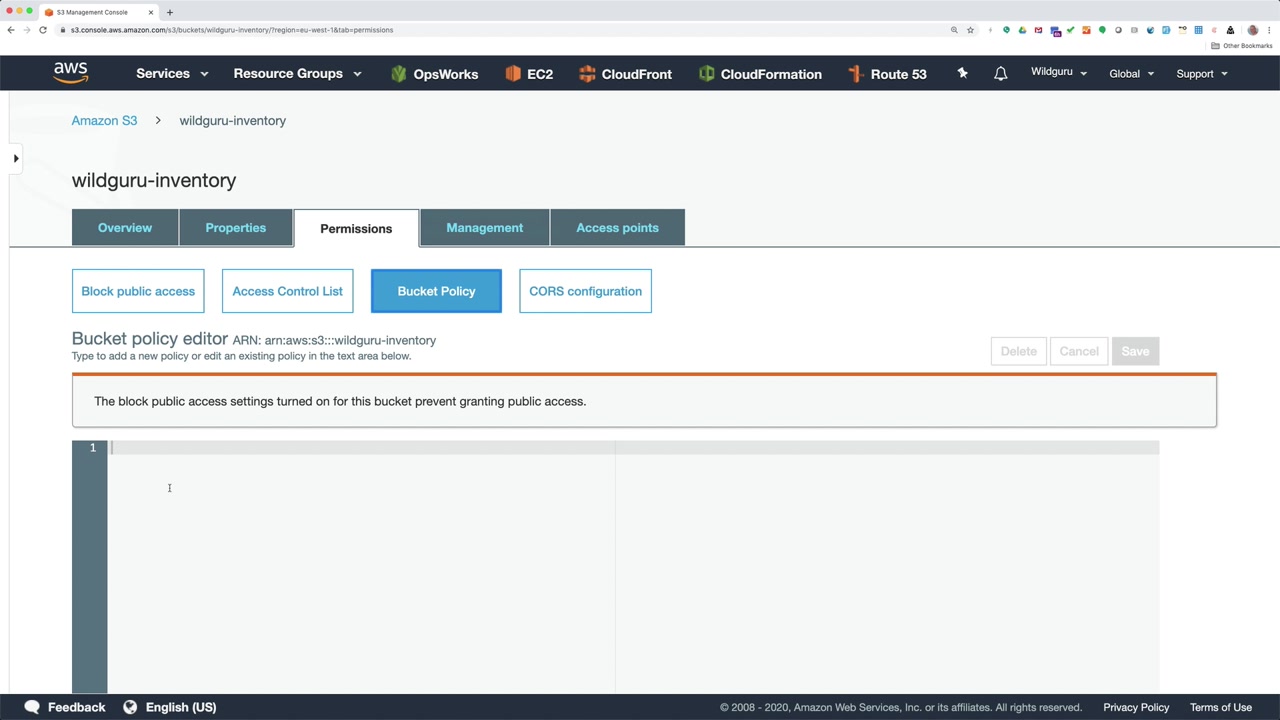Click the AWS logo home icon
Image resolution: width=1280 pixels, height=720 pixels.
[71, 73]
